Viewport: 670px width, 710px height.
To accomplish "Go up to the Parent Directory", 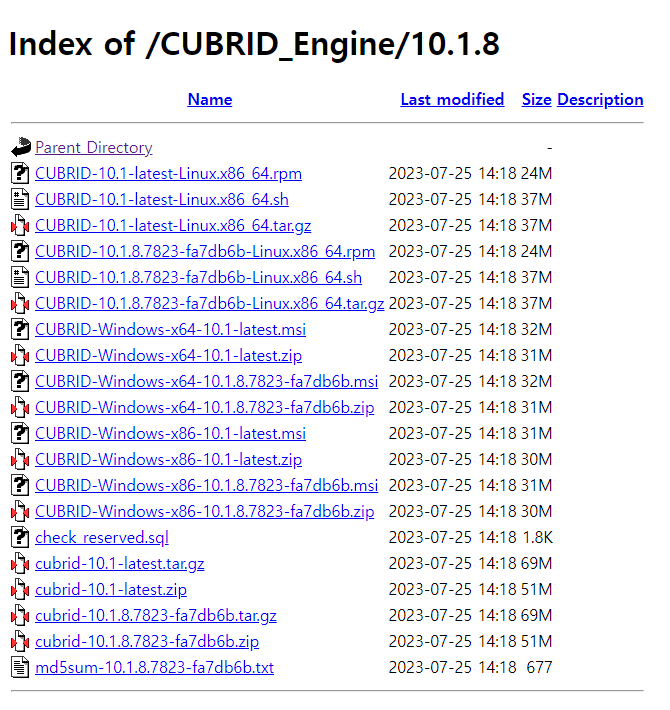I will pyautogui.click(x=94, y=148).
